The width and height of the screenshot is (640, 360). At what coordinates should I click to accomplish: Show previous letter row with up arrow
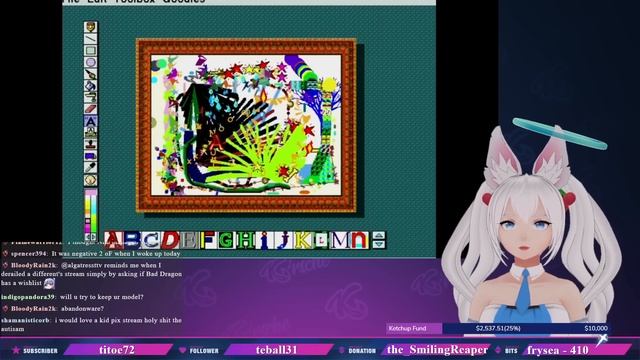pos(378,236)
